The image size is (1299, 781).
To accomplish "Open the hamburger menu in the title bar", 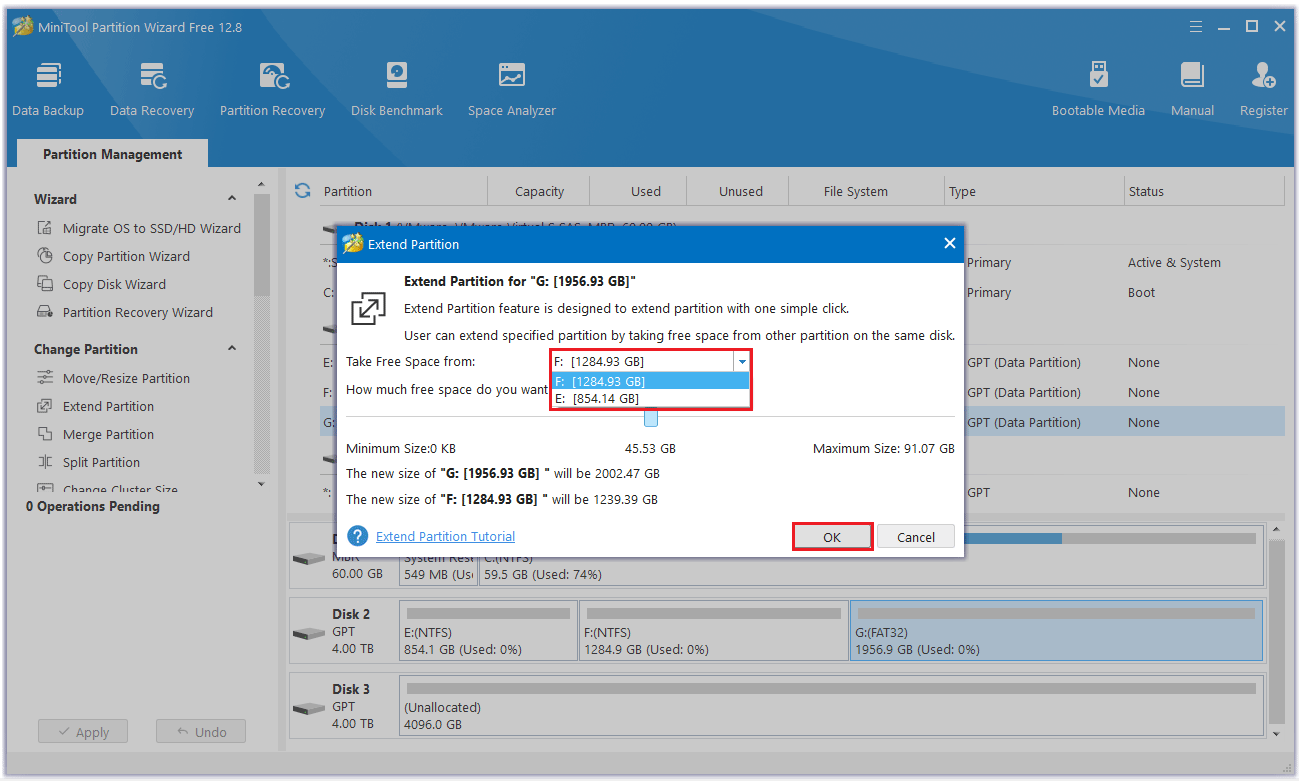I will 1198,27.
